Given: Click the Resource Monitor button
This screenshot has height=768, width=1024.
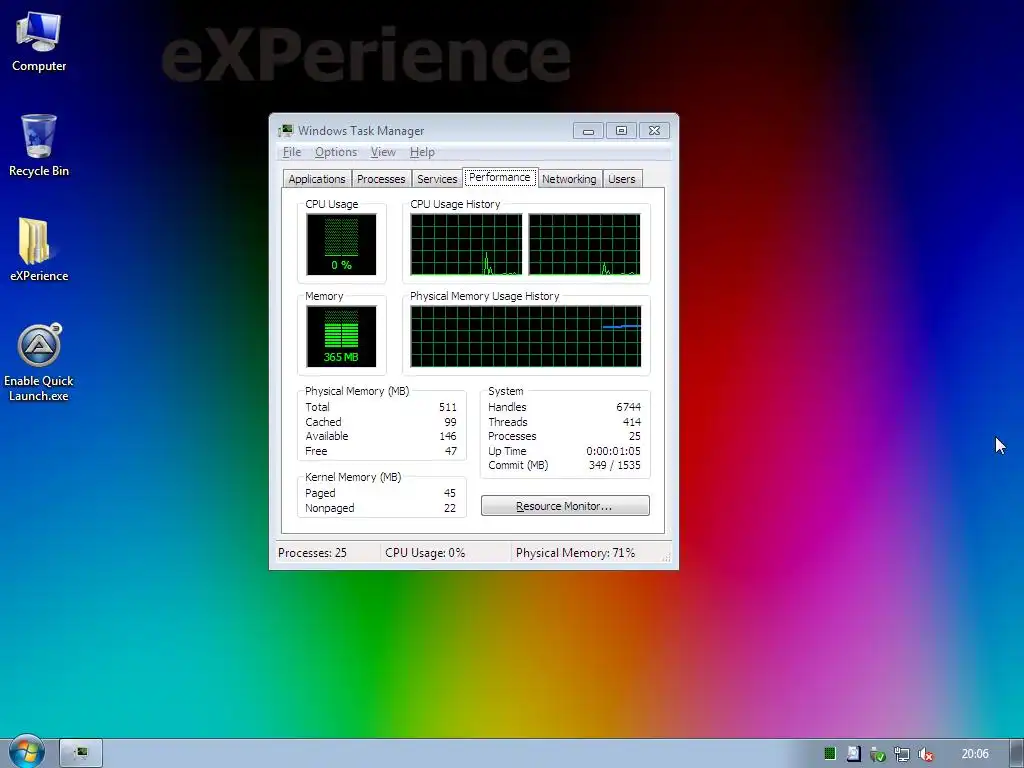Looking at the screenshot, I should [x=565, y=506].
